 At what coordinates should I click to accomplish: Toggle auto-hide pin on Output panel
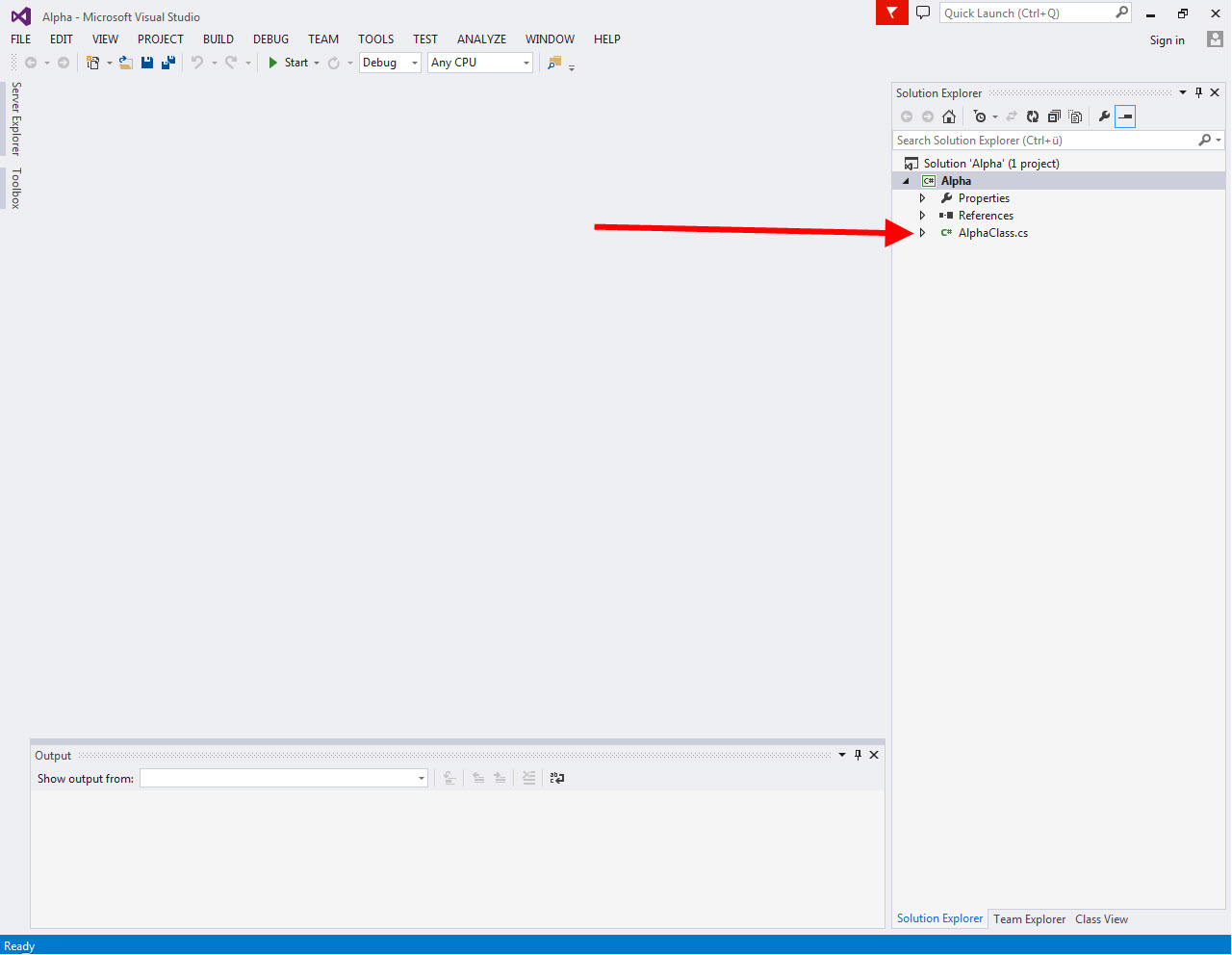(x=859, y=755)
